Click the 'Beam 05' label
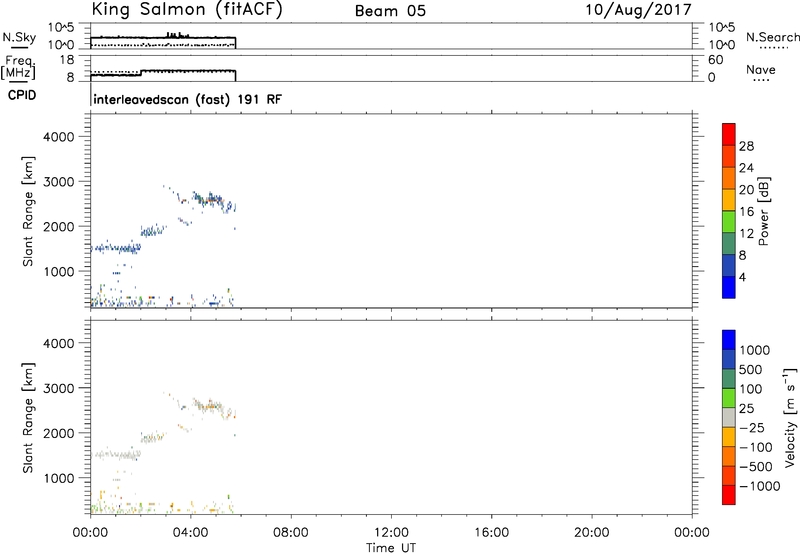This screenshot has width=800, height=554. coord(390,11)
